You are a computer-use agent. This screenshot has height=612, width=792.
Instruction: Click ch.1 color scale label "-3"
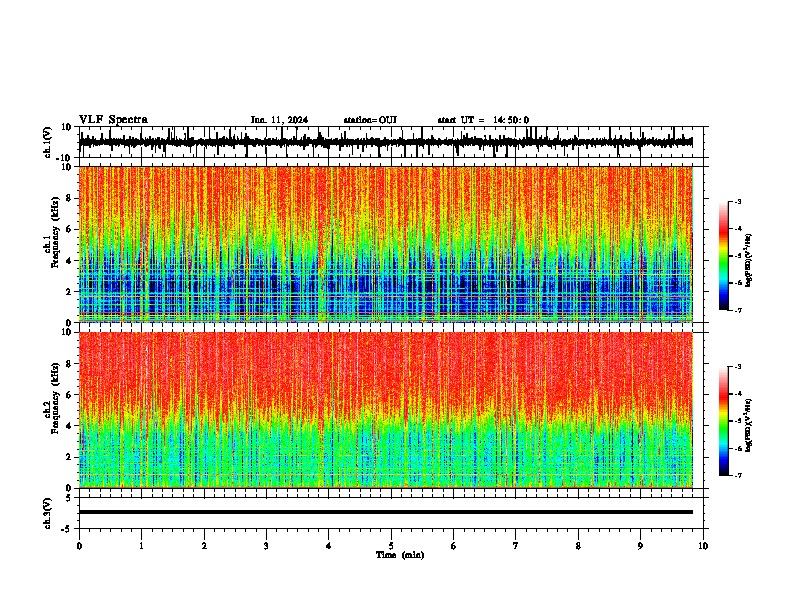(x=737, y=201)
